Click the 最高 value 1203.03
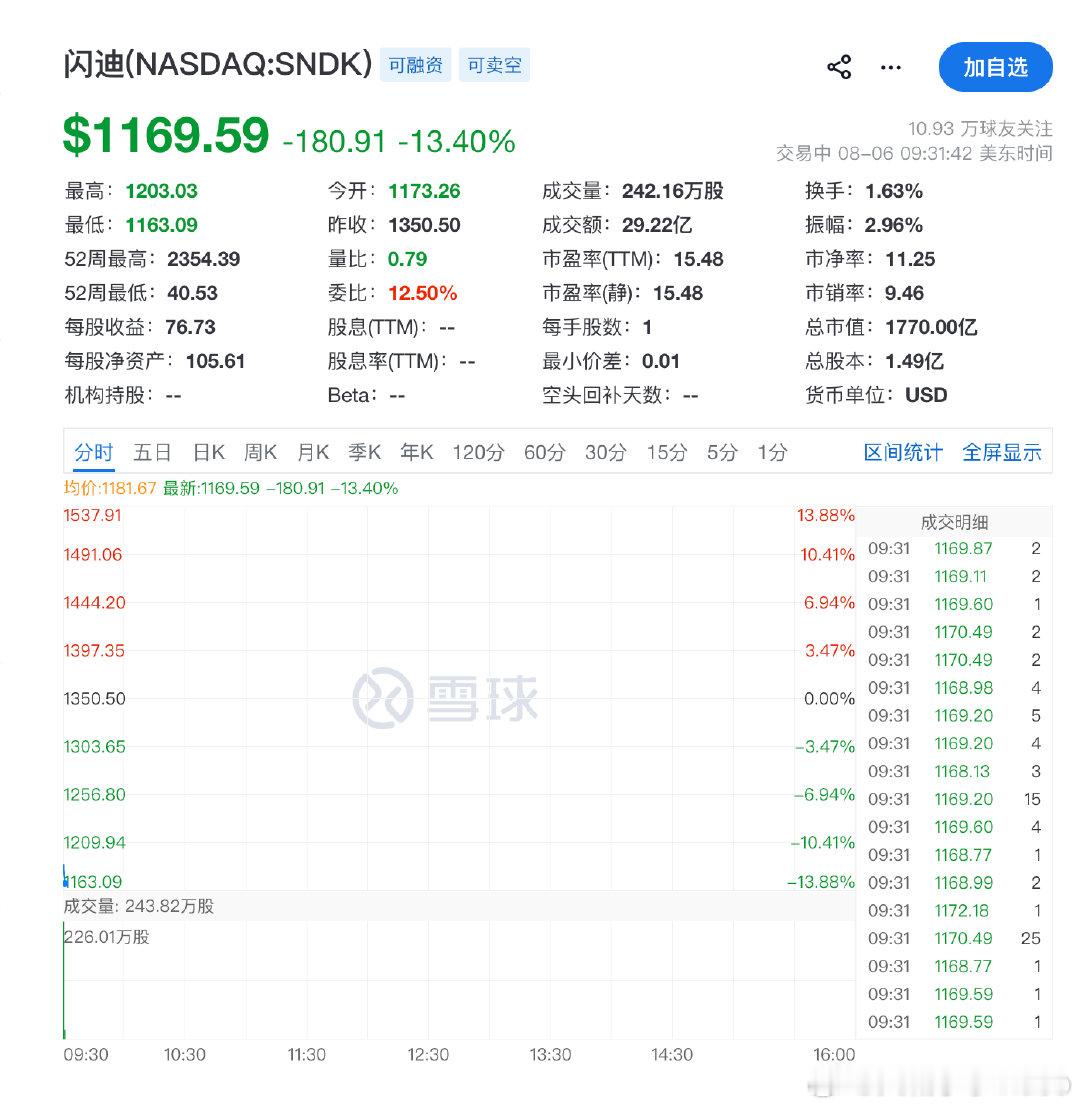Screen dimensions: 1080x1108 pyautogui.click(x=161, y=191)
